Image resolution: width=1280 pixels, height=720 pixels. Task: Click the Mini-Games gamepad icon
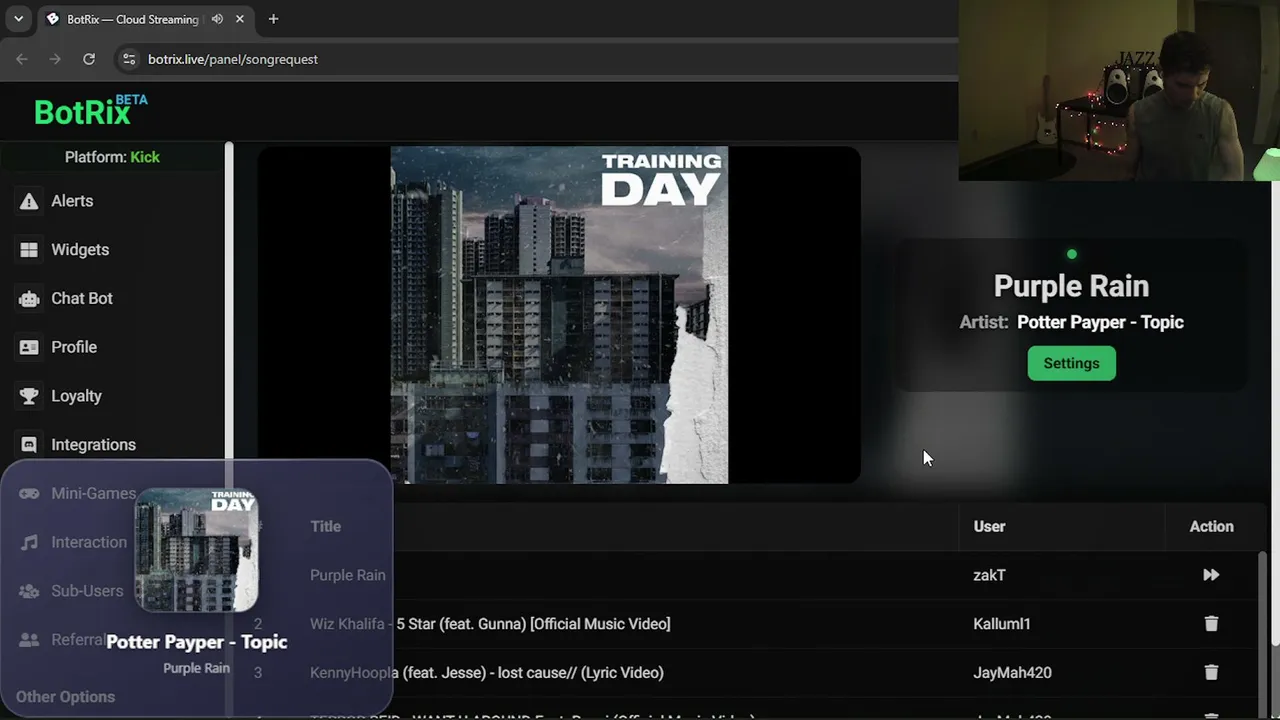pos(30,493)
